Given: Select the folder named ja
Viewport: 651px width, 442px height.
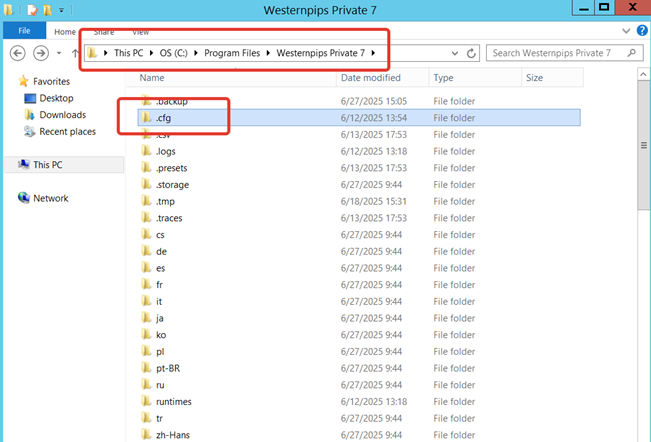Looking at the screenshot, I should point(160,318).
